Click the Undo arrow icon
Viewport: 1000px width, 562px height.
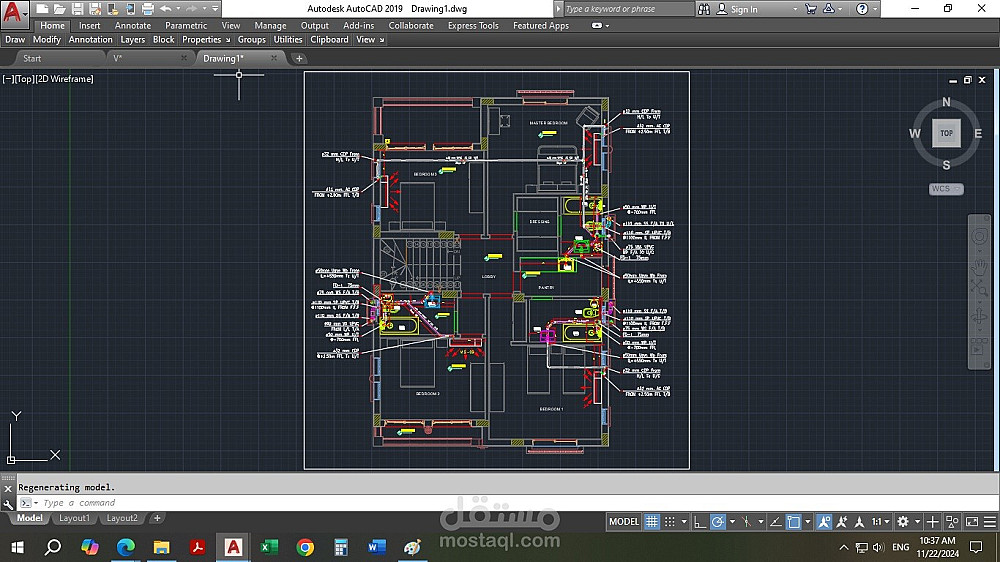pyautogui.click(x=165, y=8)
